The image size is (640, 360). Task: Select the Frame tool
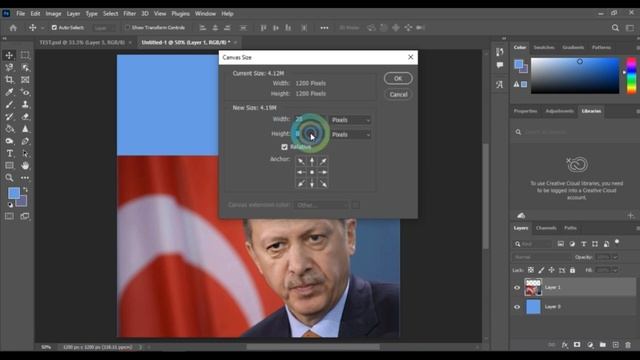(25, 80)
